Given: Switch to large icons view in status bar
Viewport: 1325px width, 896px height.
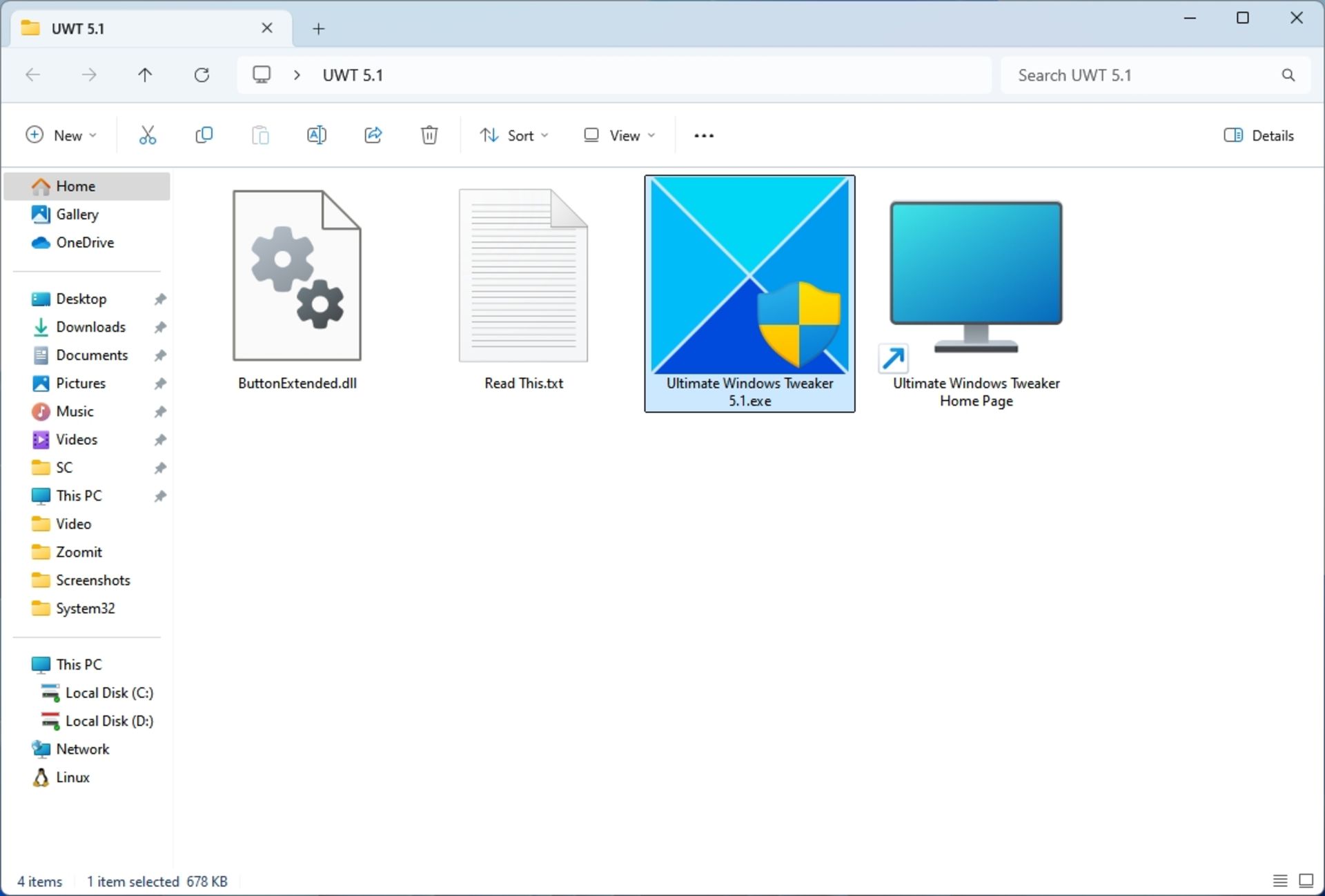Looking at the screenshot, I should point(1306,881).
